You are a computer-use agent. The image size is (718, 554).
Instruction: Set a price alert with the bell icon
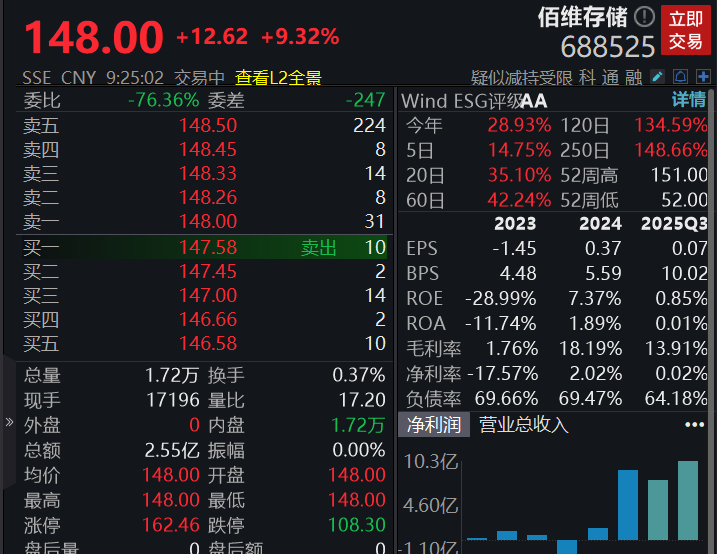[680, 76]
